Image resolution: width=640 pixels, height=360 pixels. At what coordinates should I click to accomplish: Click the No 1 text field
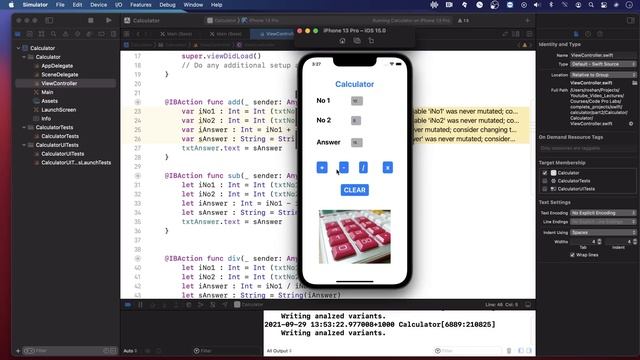(x=357, y=101)
